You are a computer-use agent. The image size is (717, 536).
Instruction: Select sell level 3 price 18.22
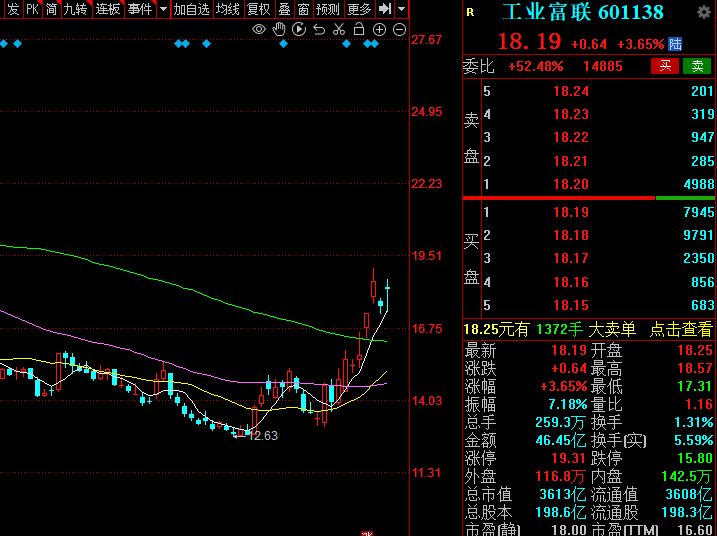571,137
